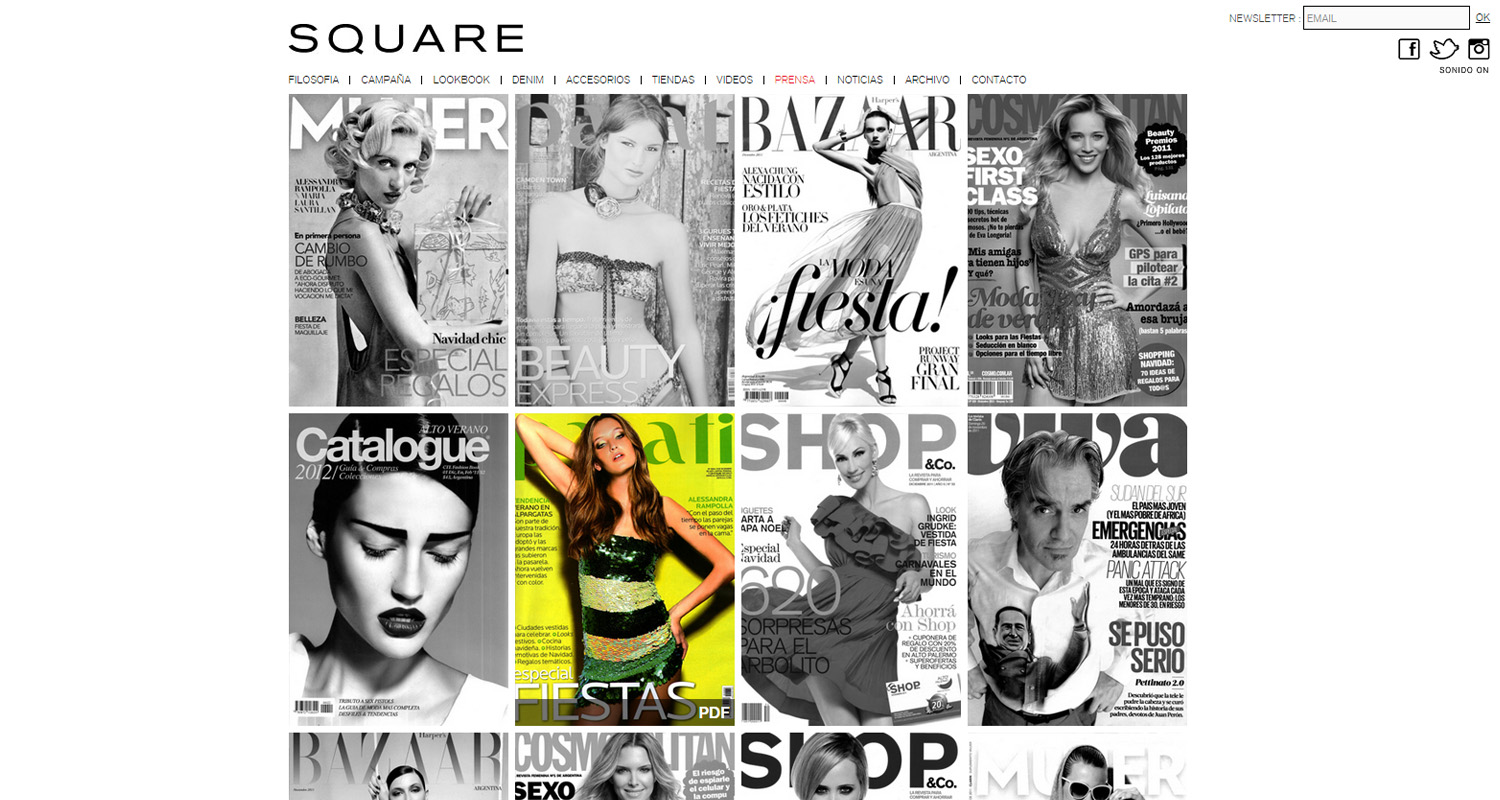Open the Beauty Express magazine cover
1500x800 pixels.
(x=624, y=250)
